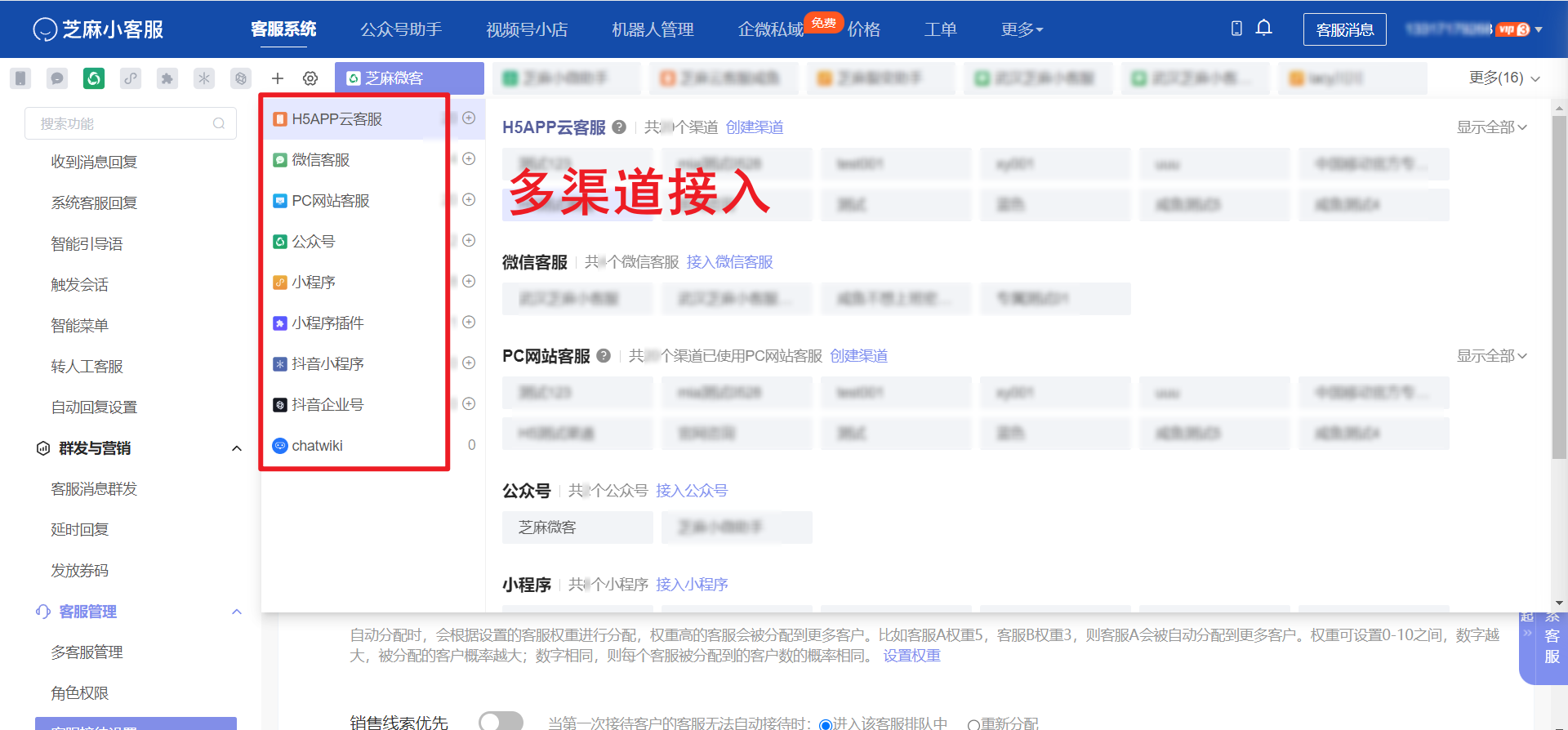Image resolution: width=1568 pixels, height=730 pixels.
Task: Open the 更多 menu in top navigation
Action: pos(1022,29)
